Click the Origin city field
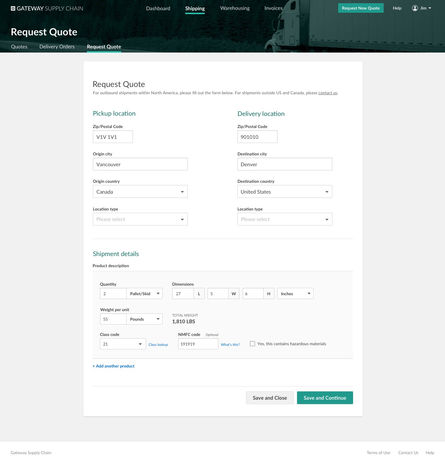 [140, 164]
